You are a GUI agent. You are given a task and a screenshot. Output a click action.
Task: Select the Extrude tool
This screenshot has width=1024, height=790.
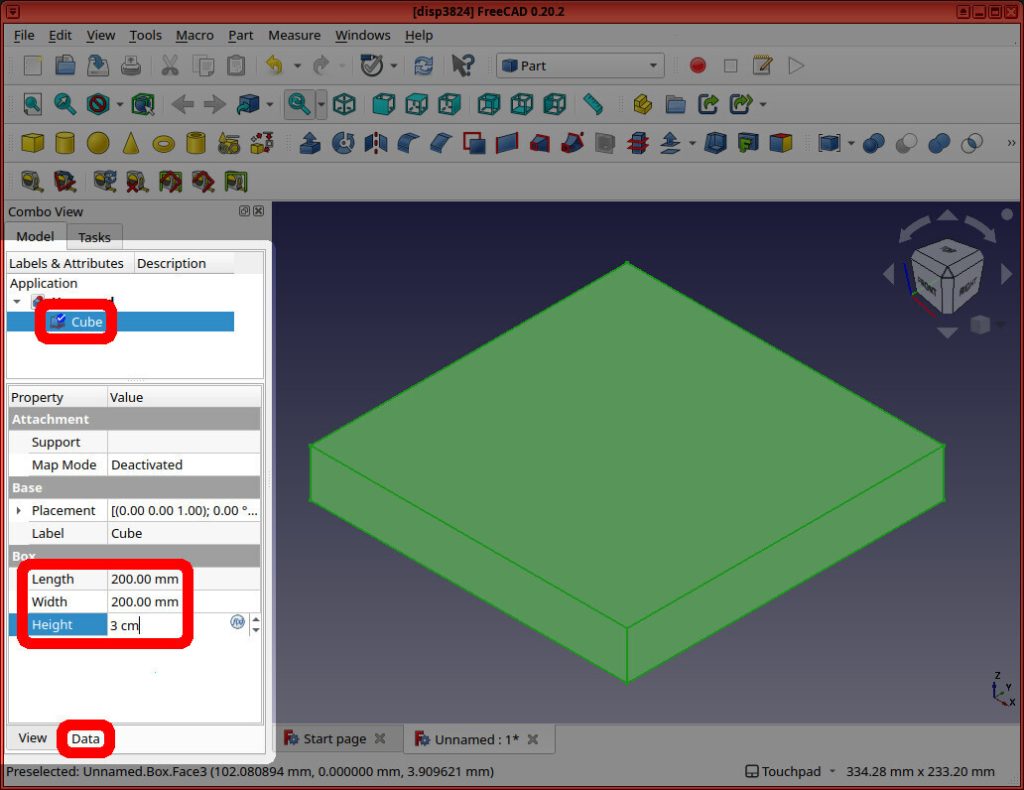click(x=309, y=143)
